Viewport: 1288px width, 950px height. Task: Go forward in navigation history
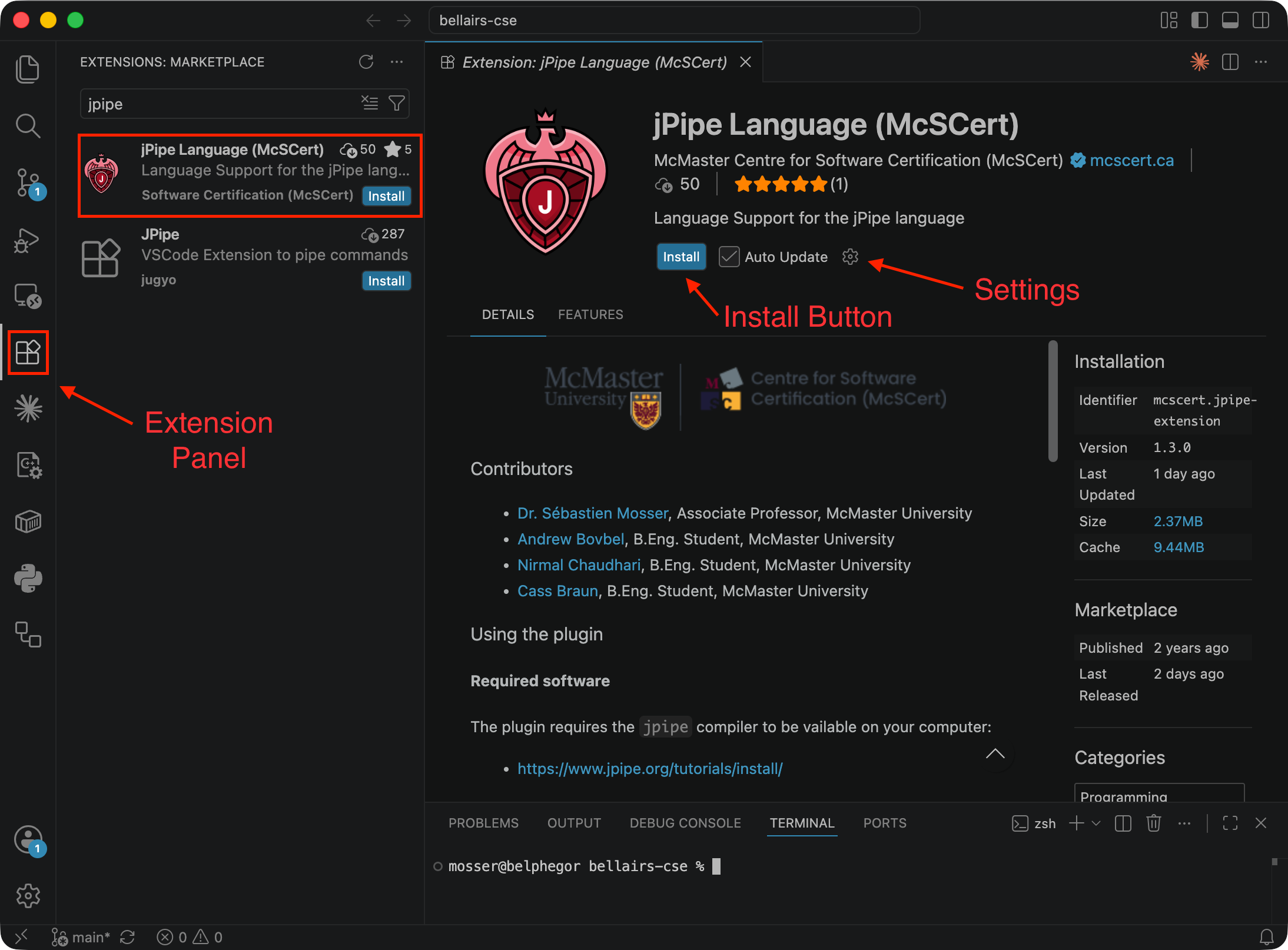pos(404,21)
